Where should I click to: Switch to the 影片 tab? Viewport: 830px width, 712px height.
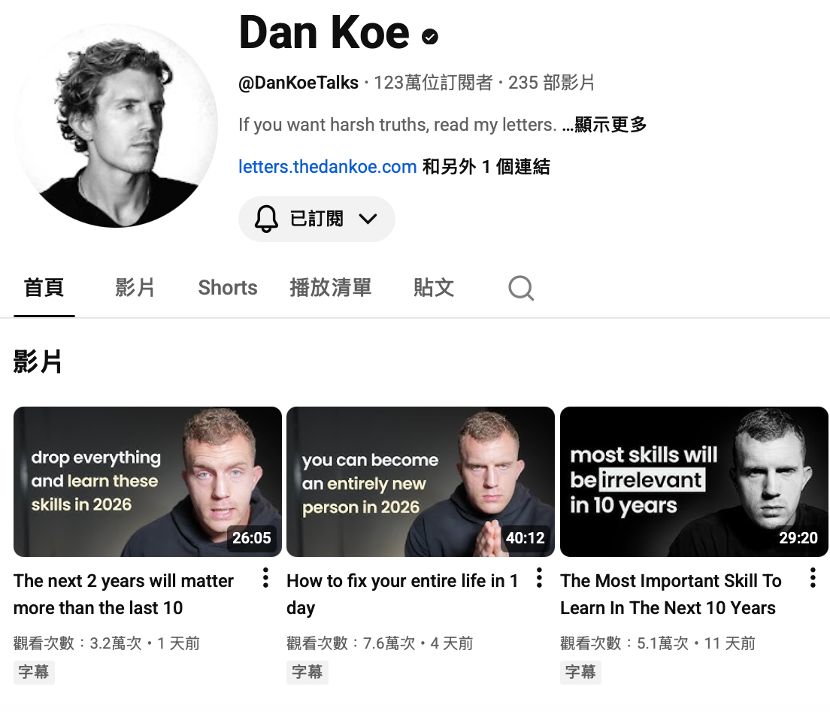[x=135, y=287]
